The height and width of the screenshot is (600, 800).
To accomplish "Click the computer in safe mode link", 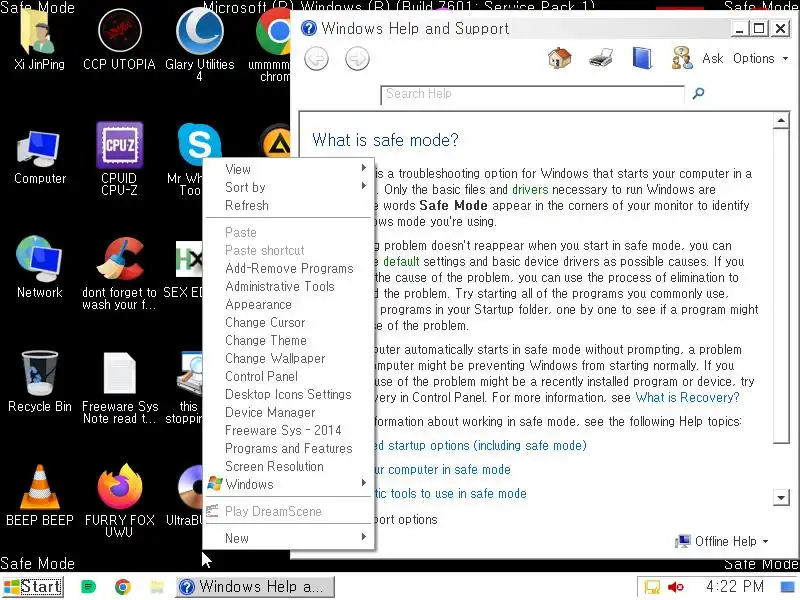I will tap(442, 469).
